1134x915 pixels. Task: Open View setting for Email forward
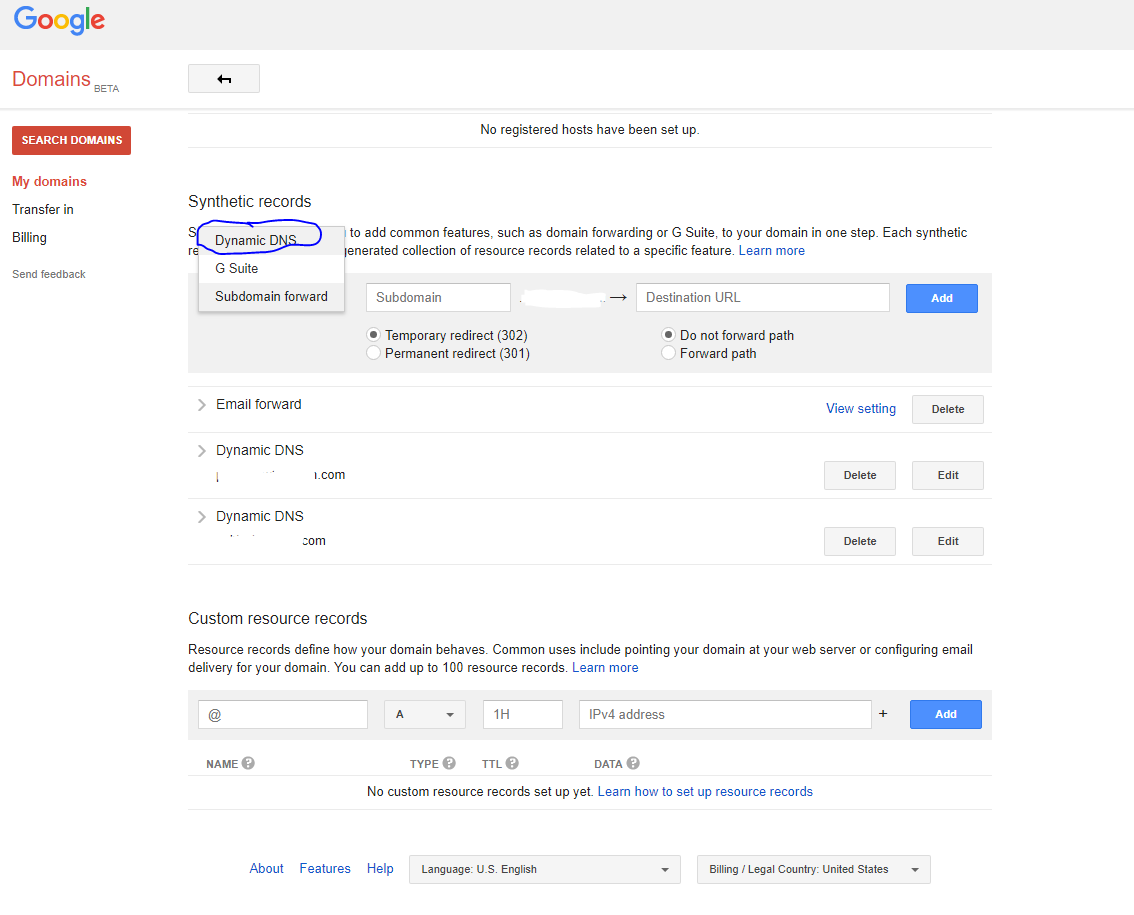pos(861,409)
